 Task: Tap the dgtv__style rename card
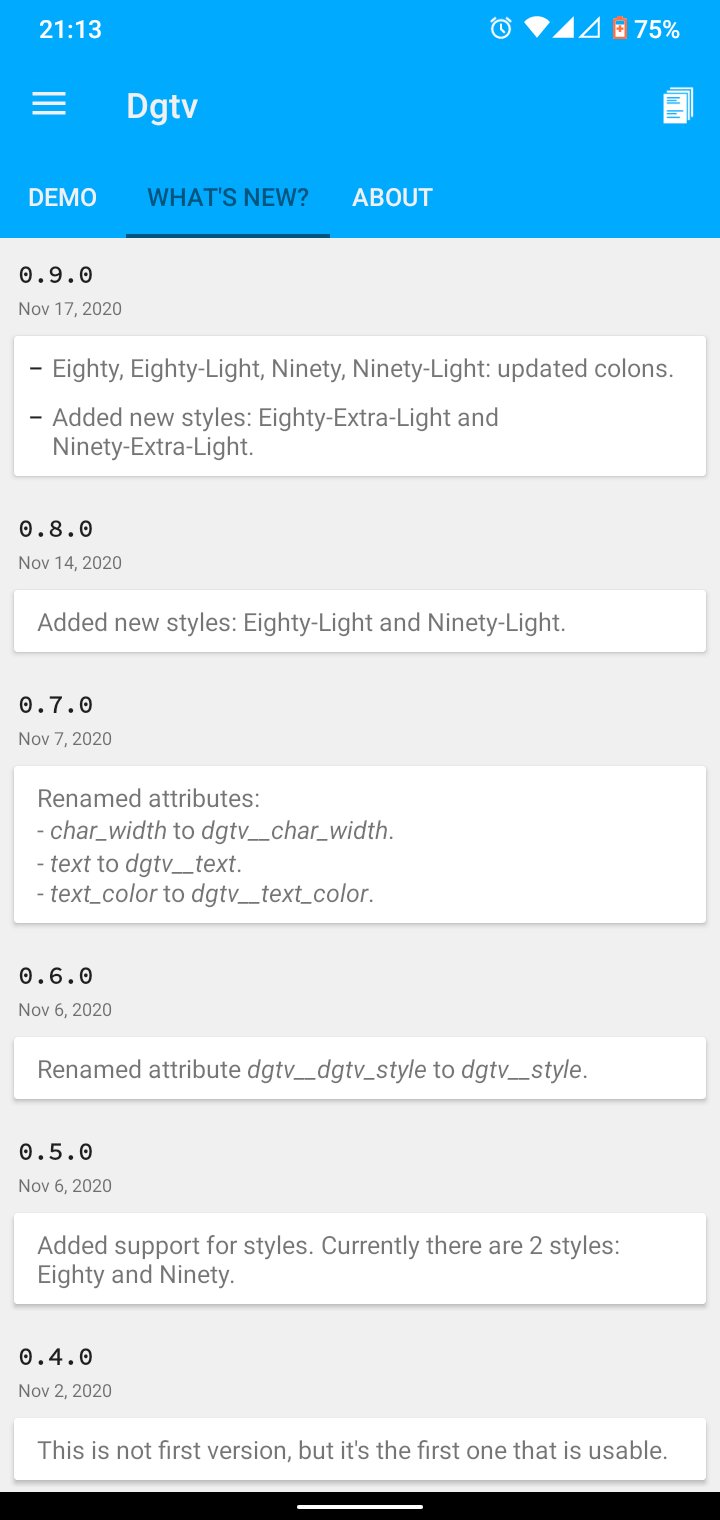pyautogui.click(x=360, y=1069)
